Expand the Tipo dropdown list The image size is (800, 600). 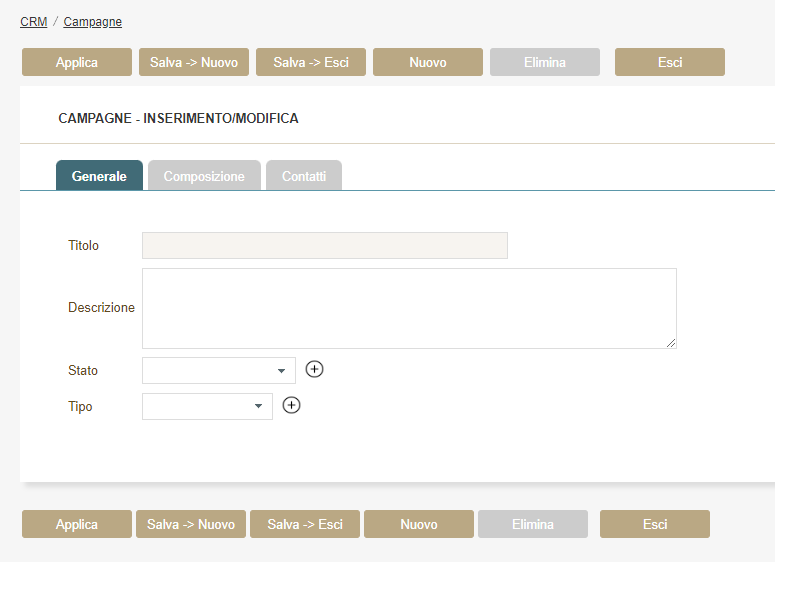(207, 407)
